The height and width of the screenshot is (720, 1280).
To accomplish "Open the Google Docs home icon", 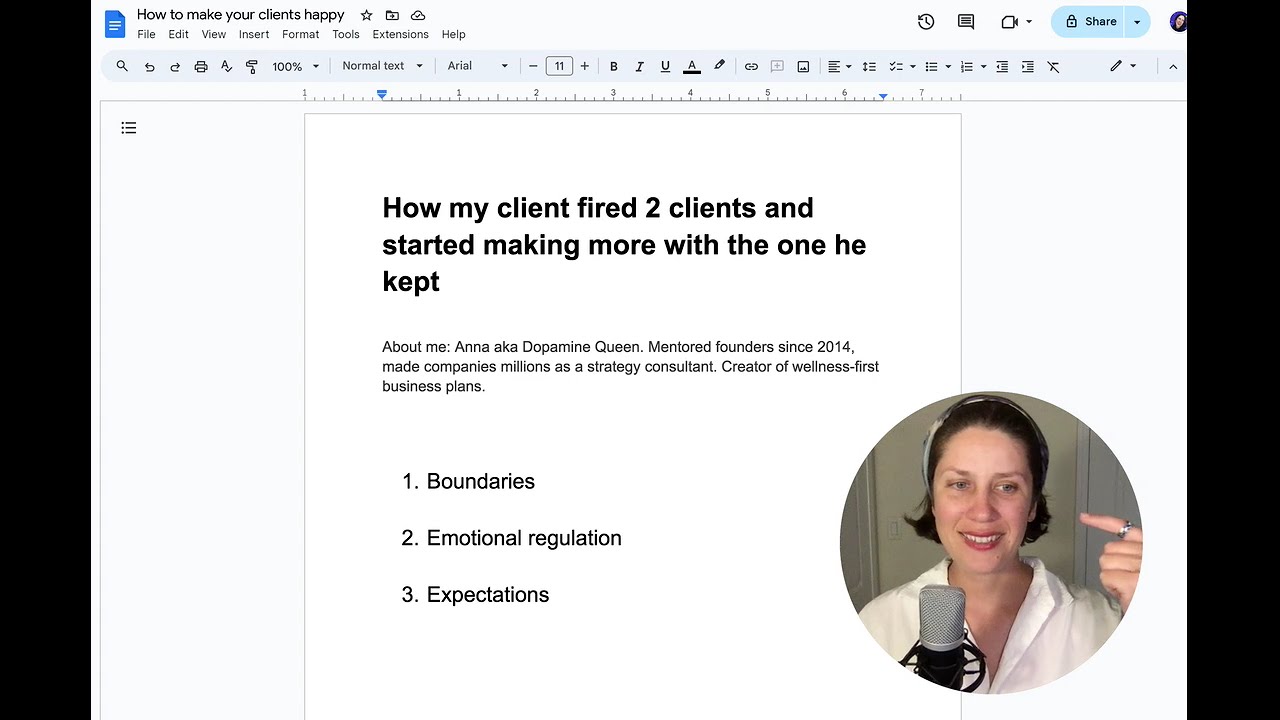I will (115, 23).
